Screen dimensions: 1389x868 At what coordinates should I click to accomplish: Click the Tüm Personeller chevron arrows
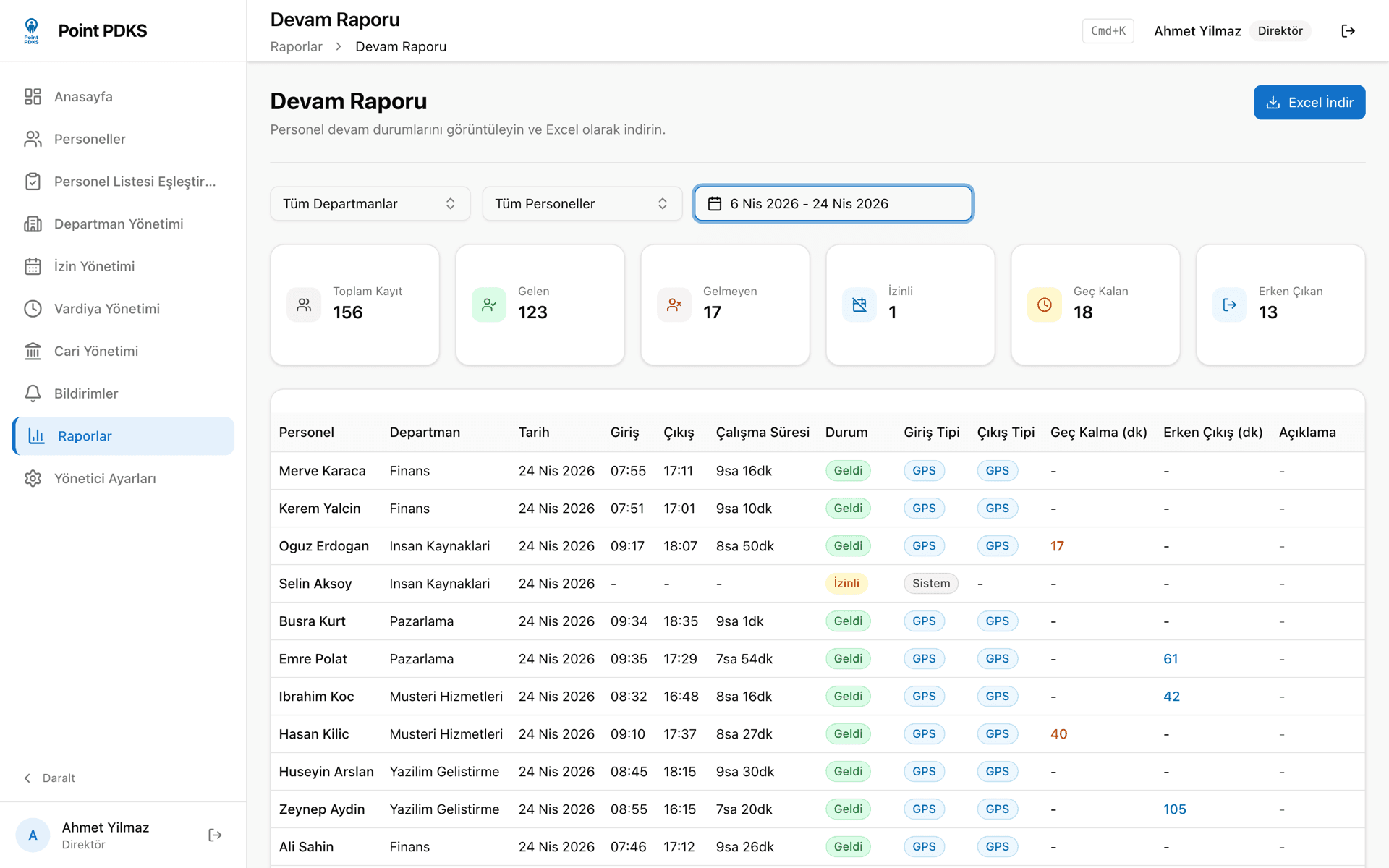point(663,204)
